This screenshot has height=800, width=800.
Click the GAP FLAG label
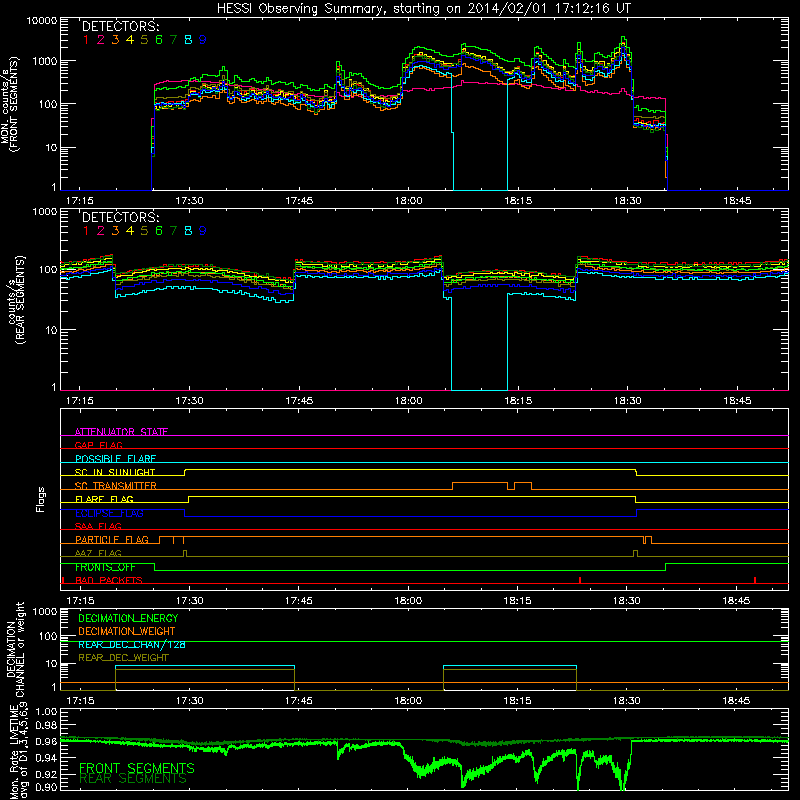pyautogui.click(x=98, y=445)
